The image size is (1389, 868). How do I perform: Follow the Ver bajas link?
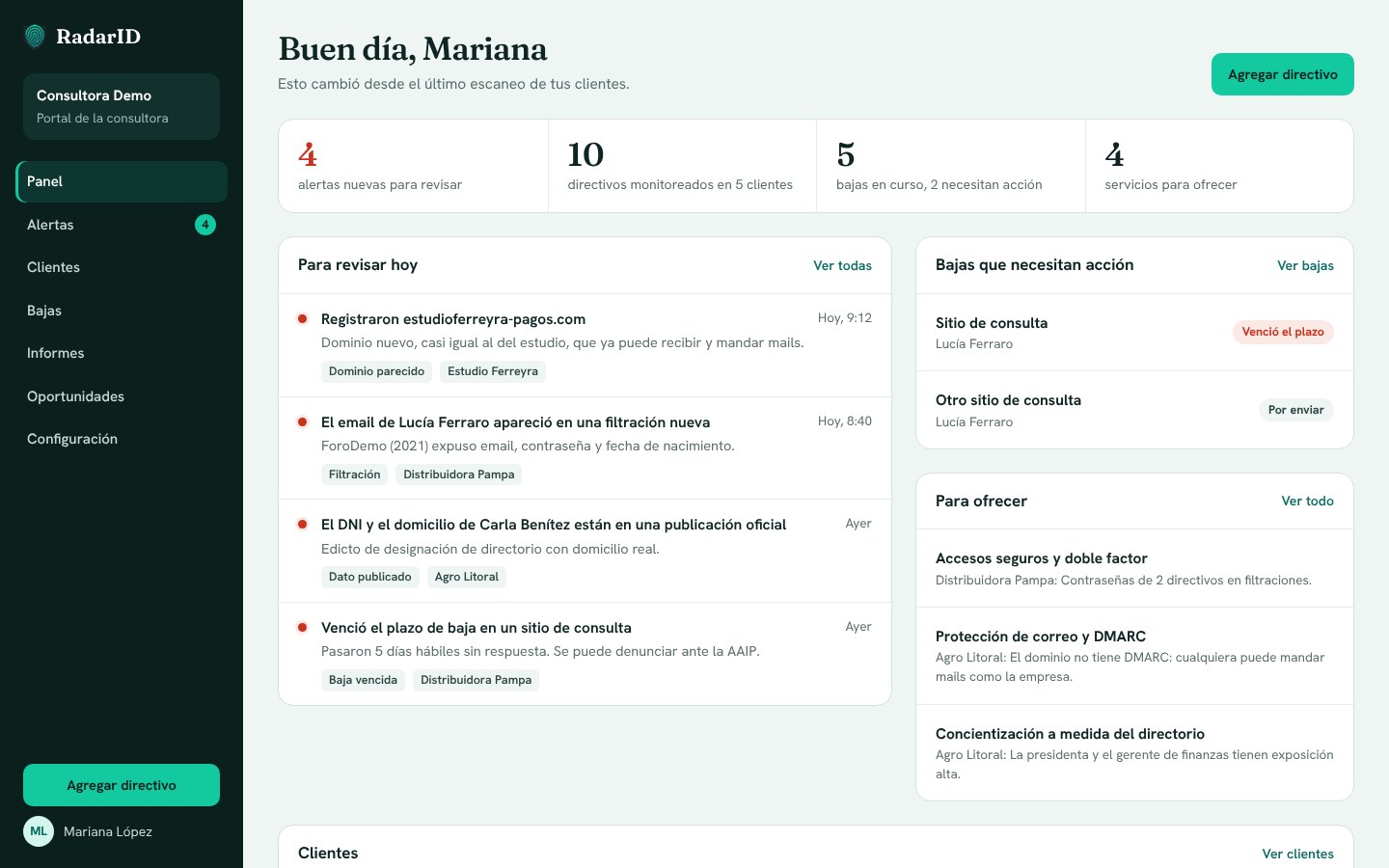coord(1305,265)
